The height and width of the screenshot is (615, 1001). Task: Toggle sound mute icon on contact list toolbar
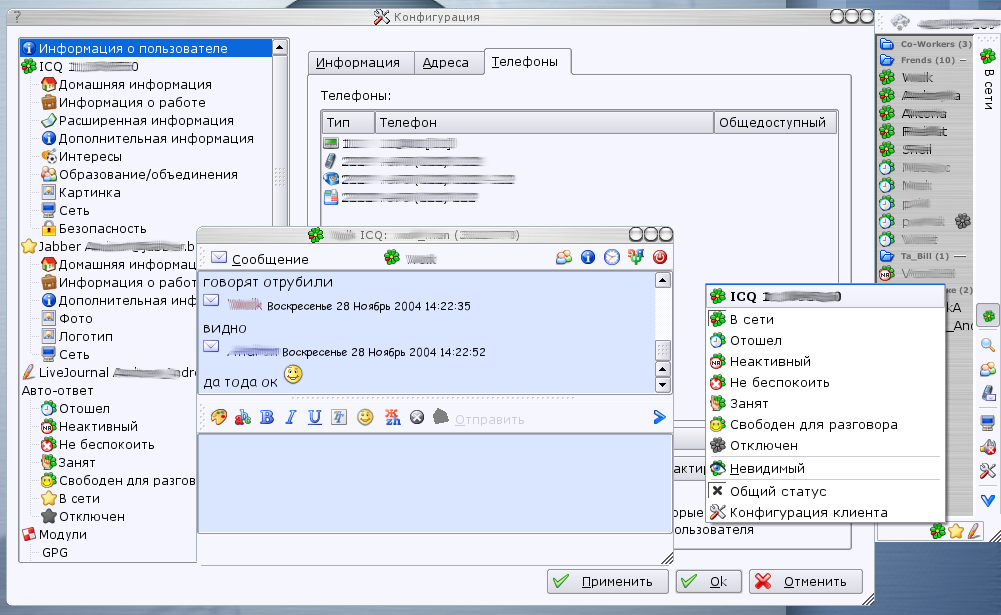(988, 447)
